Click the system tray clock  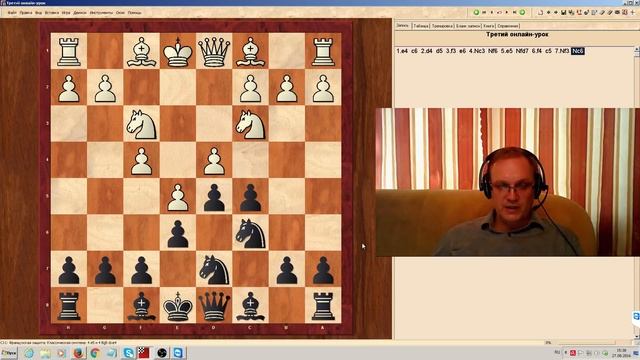pos(621,353)
